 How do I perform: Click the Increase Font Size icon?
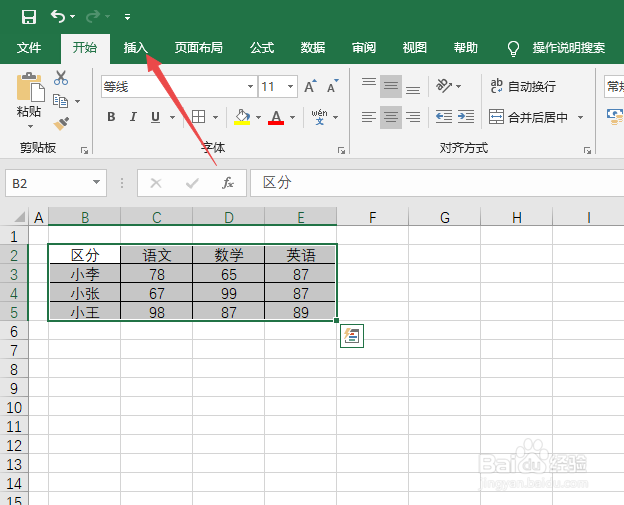[x=310, y=86]
